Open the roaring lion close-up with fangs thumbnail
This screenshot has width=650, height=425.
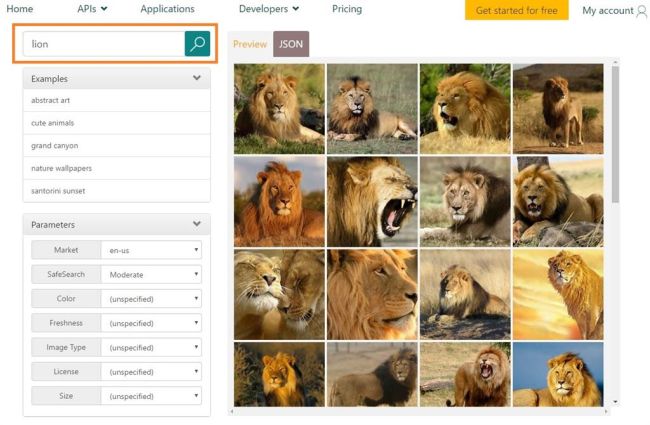pyautogui.click(x=372, y=202)
